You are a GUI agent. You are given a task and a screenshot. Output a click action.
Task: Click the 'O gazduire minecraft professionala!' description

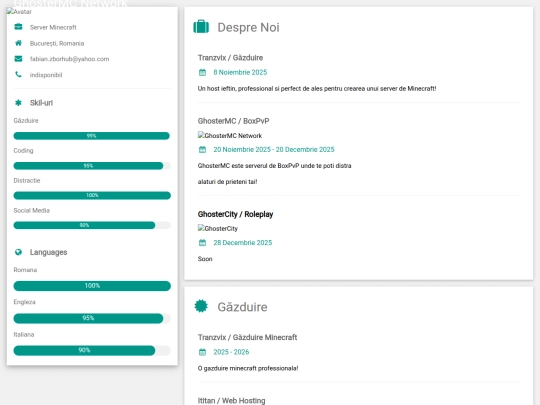(x=248, y=368)
